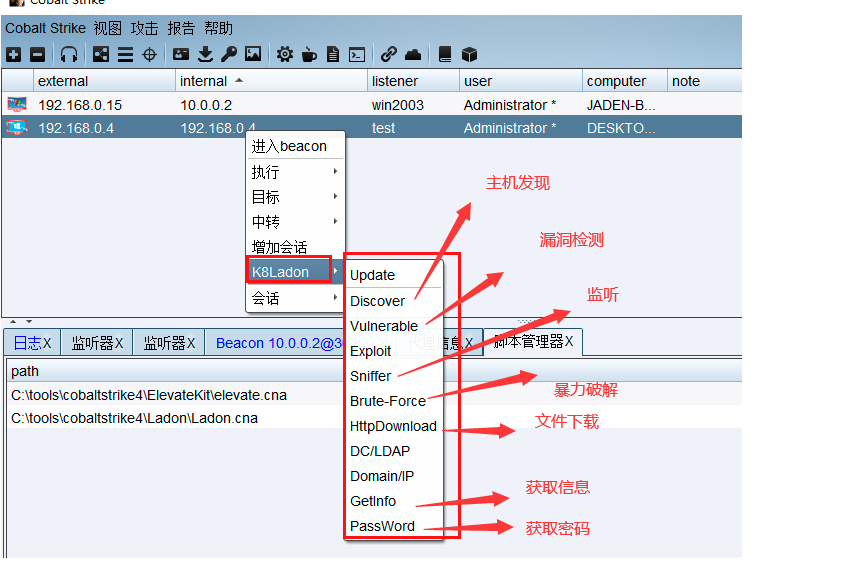Choose Brute-Force from K8Ladon submenu
Viewport: 858px width, 562px height.
388,401
